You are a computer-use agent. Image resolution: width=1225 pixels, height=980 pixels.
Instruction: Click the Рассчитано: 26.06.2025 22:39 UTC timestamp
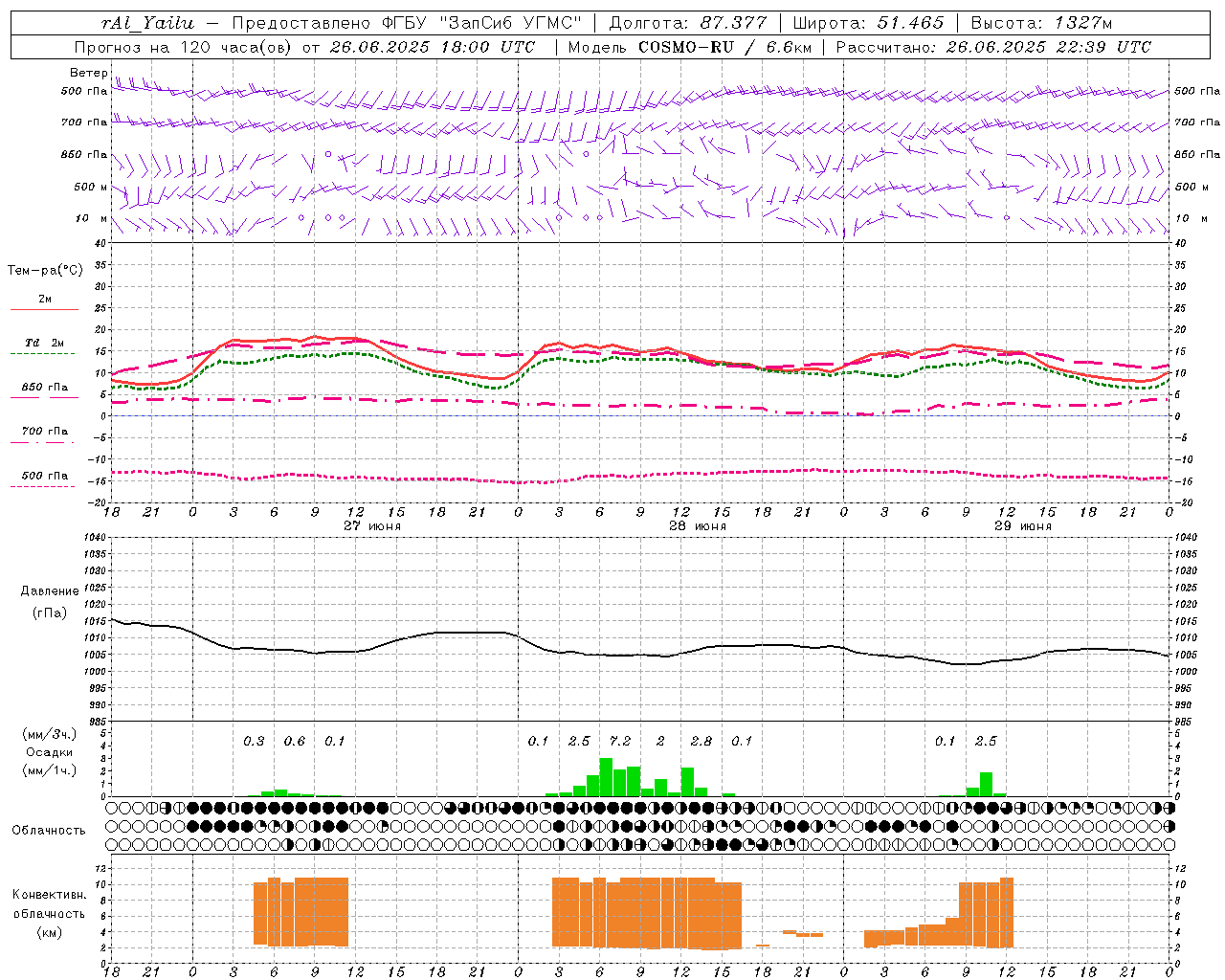tap(993, 47)
